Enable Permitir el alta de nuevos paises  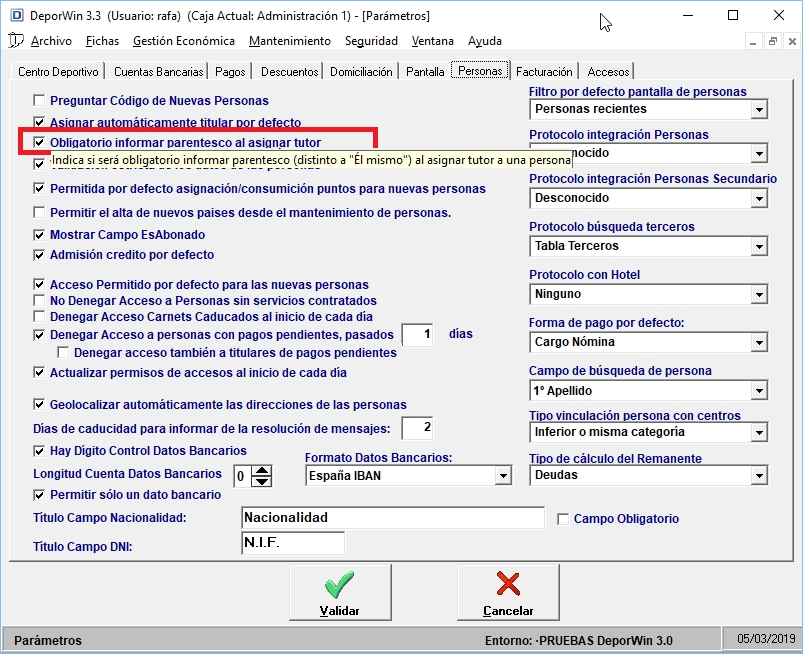[x=39, y=212]
